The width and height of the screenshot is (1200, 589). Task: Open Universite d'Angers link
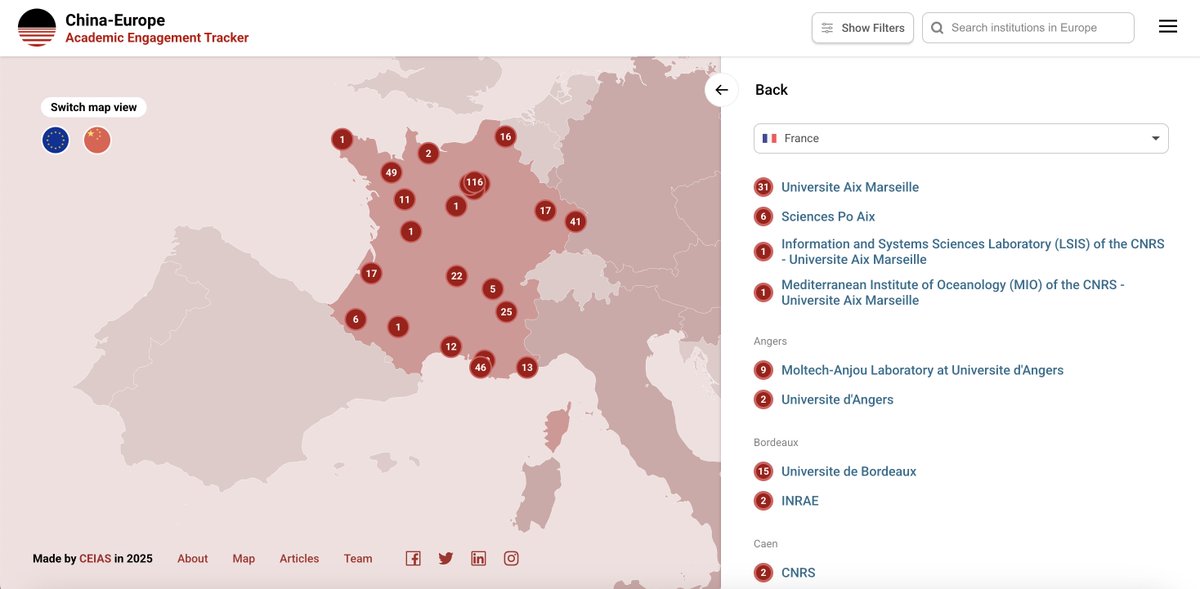837,400
